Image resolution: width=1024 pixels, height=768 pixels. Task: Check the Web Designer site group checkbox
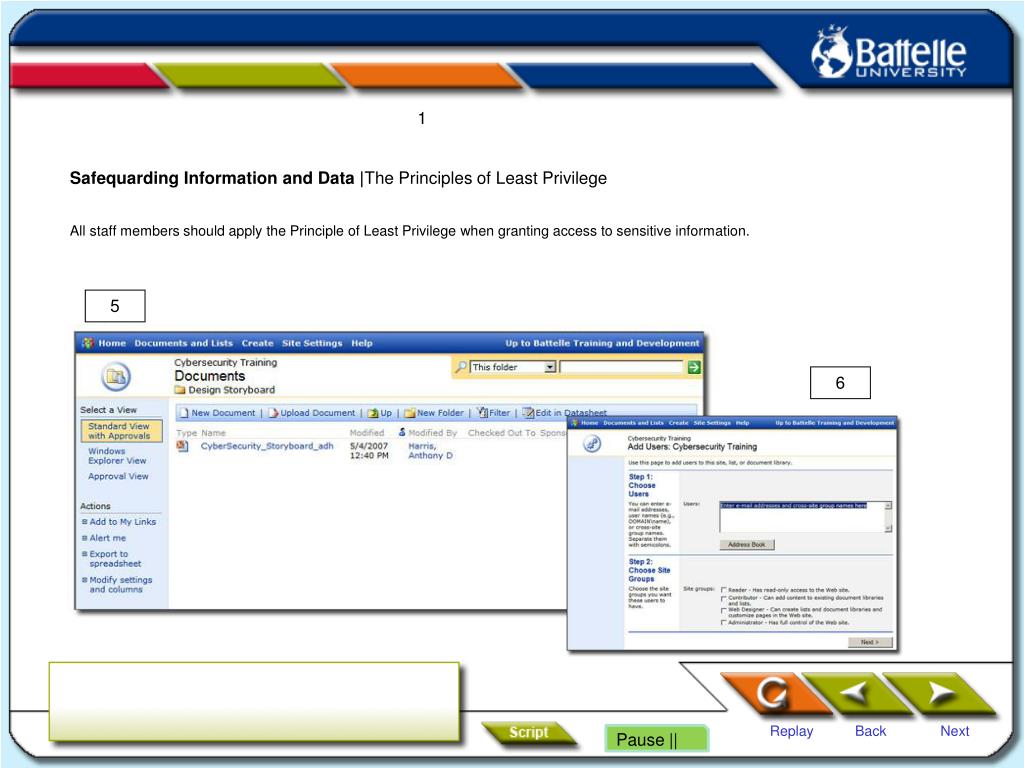724,611
